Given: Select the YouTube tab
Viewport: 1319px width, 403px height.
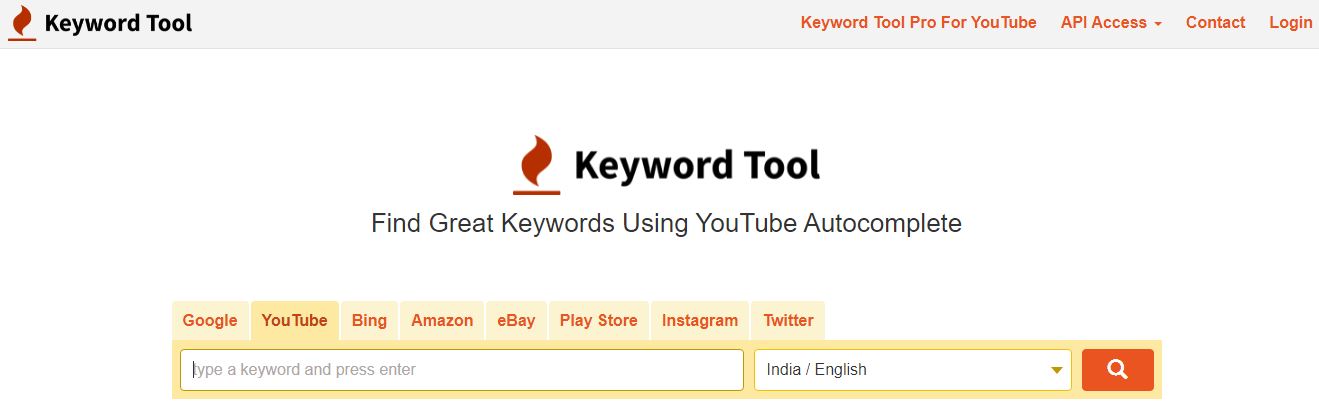Looking at the screenshot, I should (x=295, y=321).
